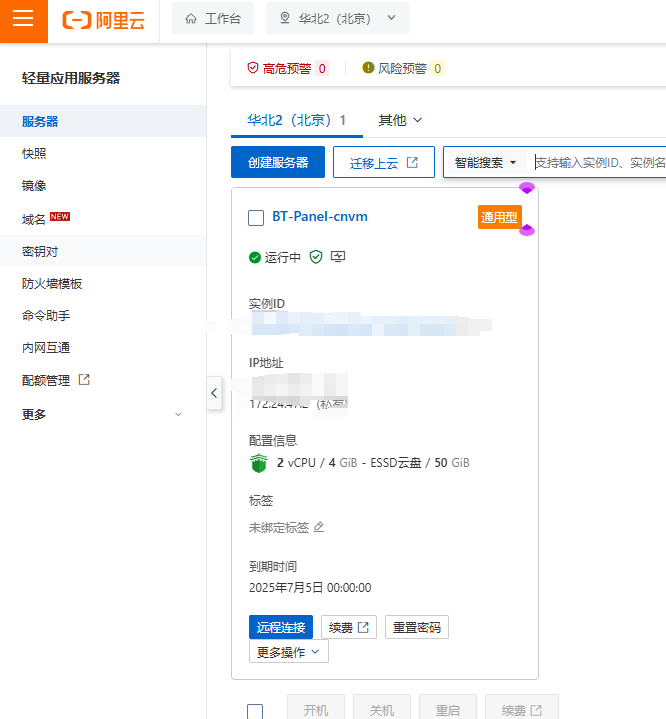Tick the select-all checkbox at bottom
This screenshot has width=666, height=719.
click(x=255, y=712)
